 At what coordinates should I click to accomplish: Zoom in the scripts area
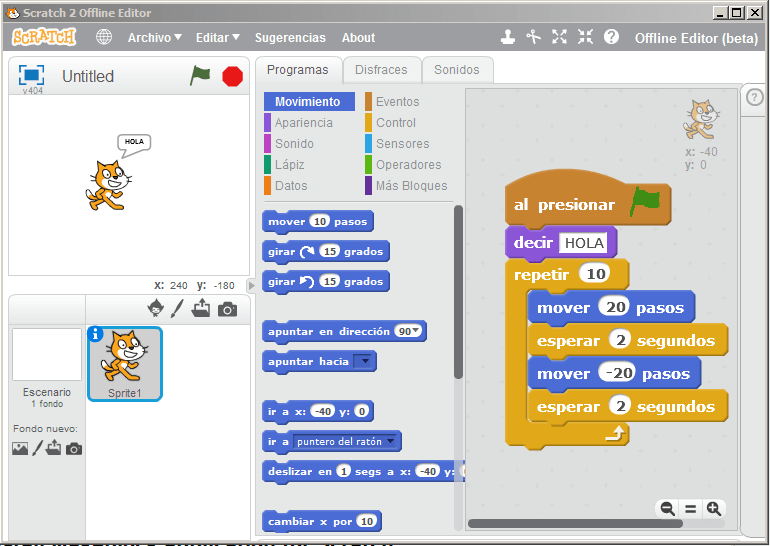(714, 509)
